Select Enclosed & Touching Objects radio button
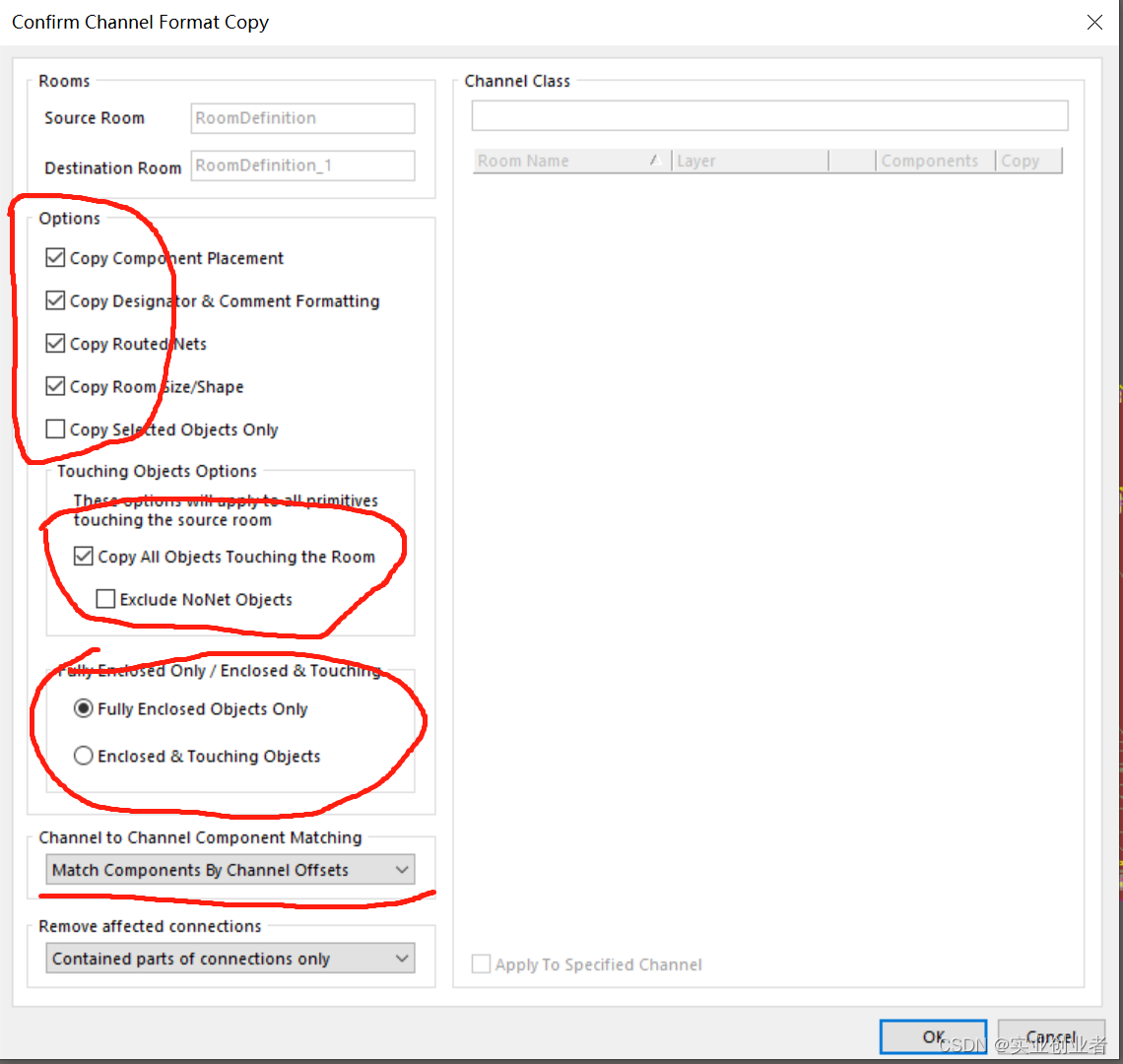The width and height of the screenshot is (1123, 1064). pos(83,756)
